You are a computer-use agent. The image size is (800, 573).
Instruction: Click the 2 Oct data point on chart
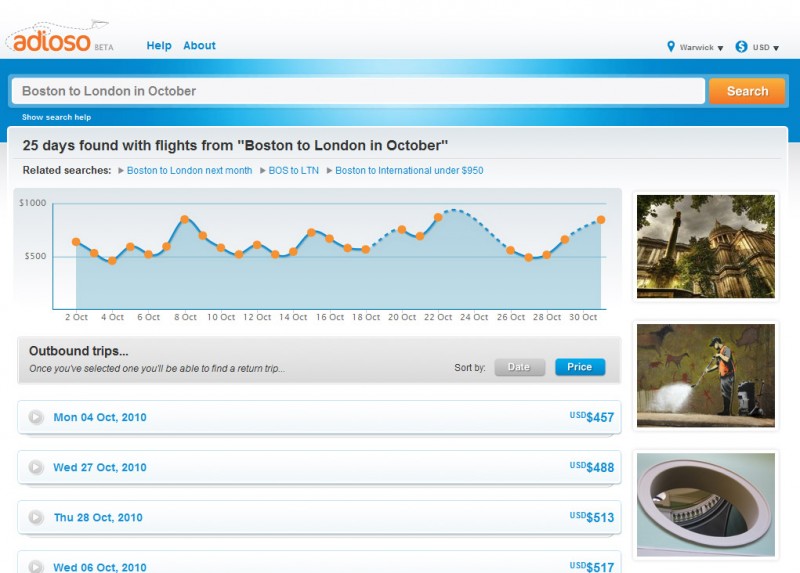point(76,242)
